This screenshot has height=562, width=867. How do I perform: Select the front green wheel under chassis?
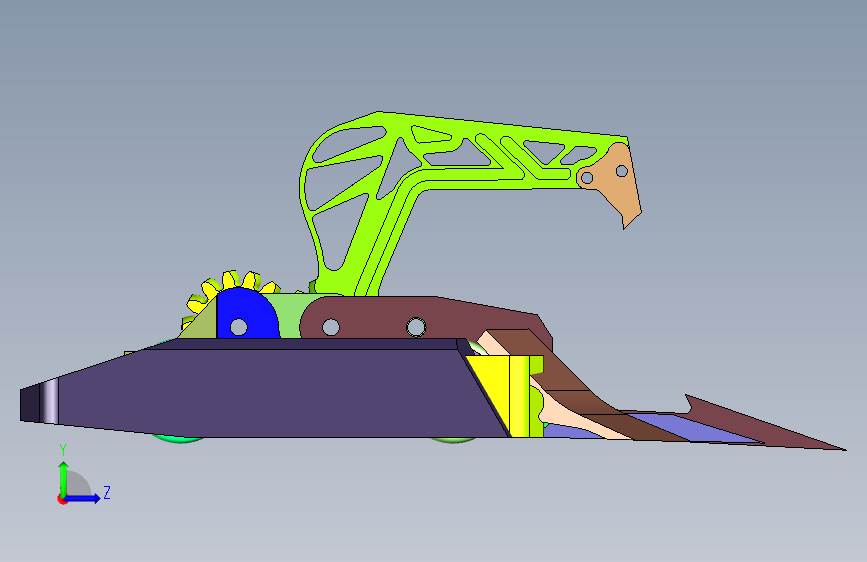coord(453,440)
